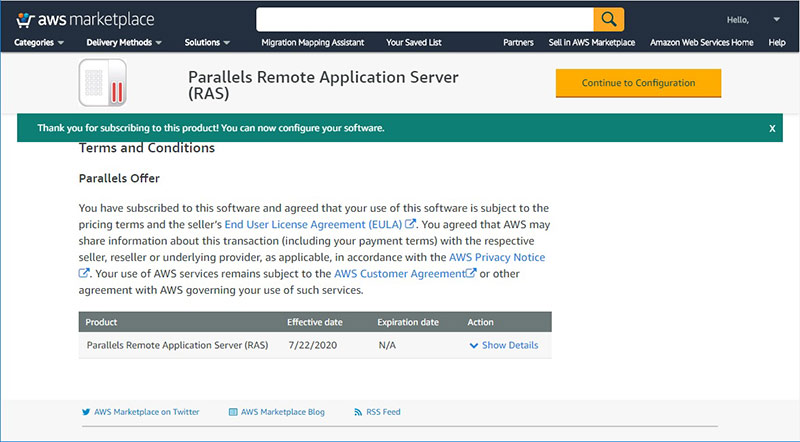The height and width of the screenshot is (442, 800).
Task: Click the orange search magnifier button
Action: point(609,19)
